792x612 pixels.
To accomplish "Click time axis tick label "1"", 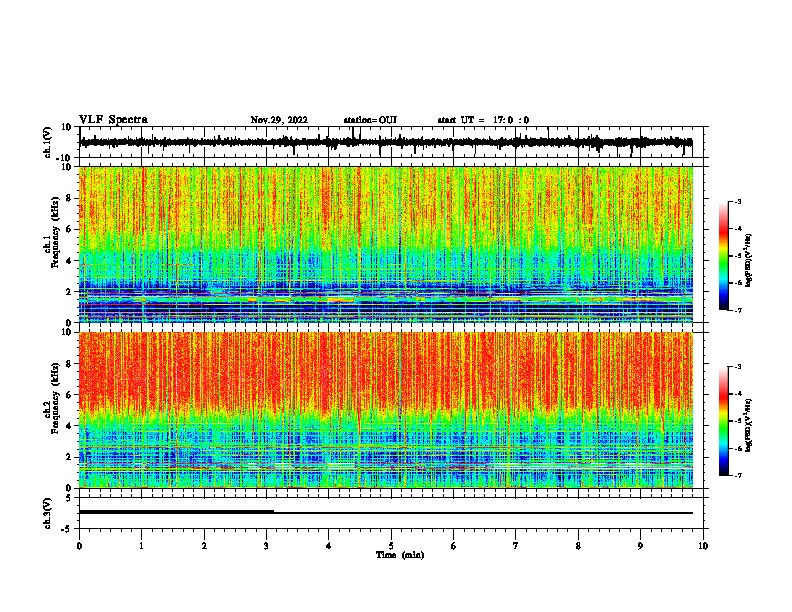I will 142,546.
